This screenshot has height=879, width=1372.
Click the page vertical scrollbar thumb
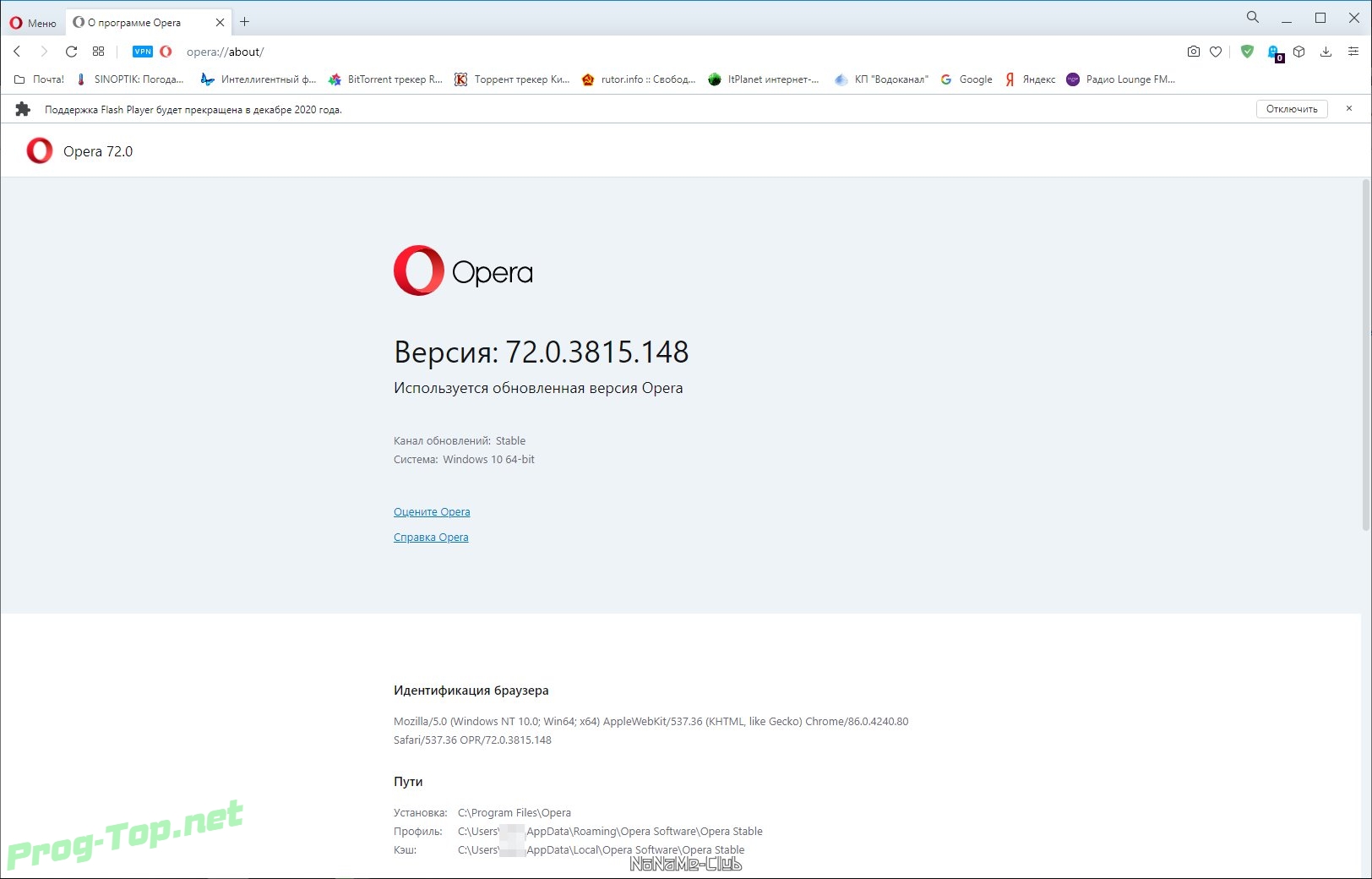pos(1365,355)
